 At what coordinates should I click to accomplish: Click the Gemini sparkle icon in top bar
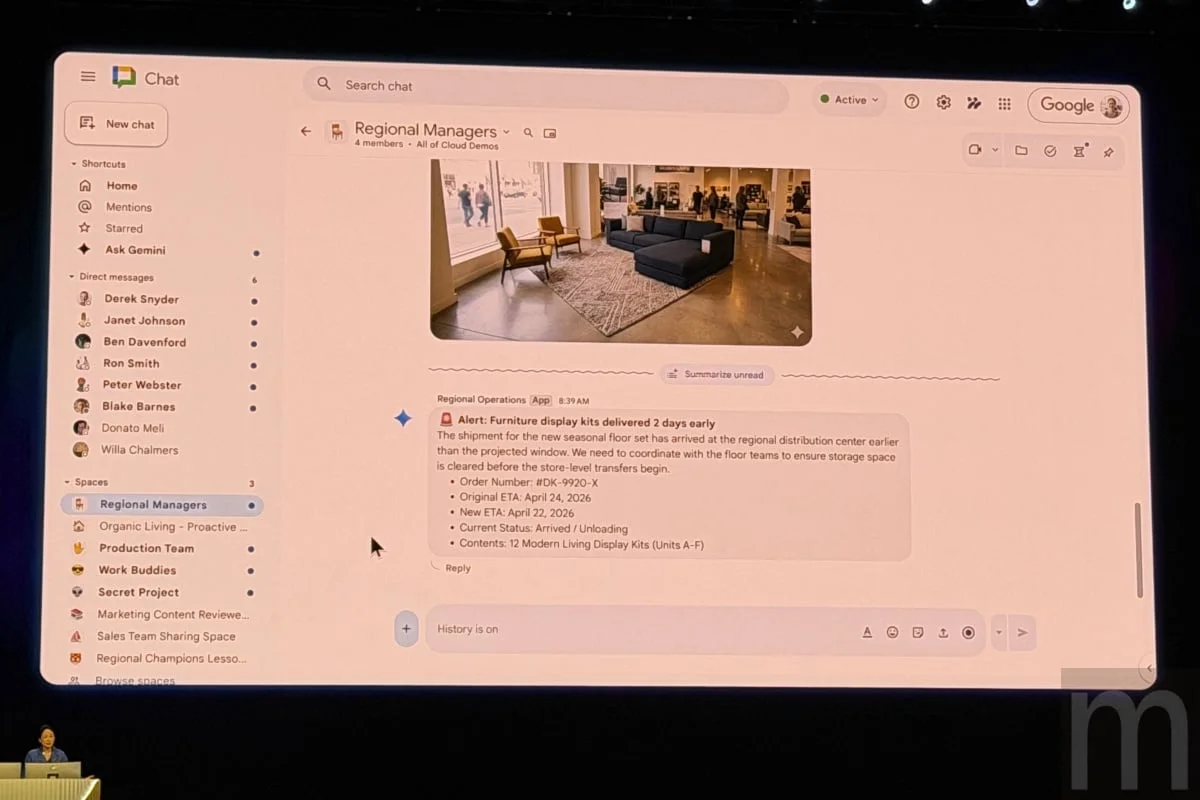pyautogui.click(x=974, y=103)
